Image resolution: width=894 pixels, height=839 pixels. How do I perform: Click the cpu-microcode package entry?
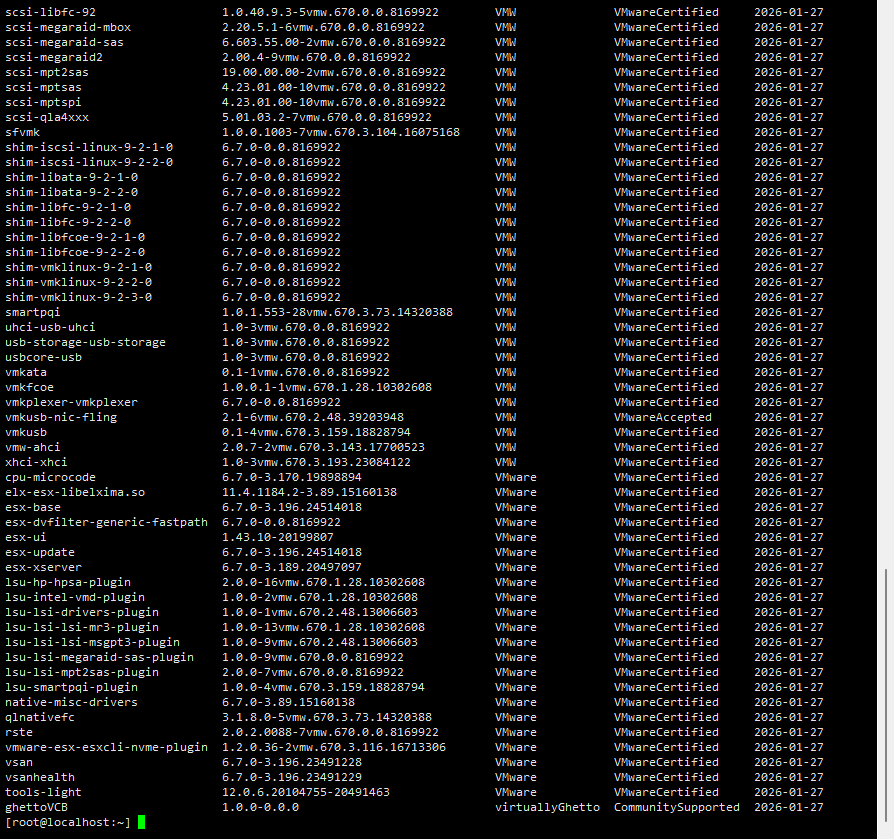(x=50, y=477)
